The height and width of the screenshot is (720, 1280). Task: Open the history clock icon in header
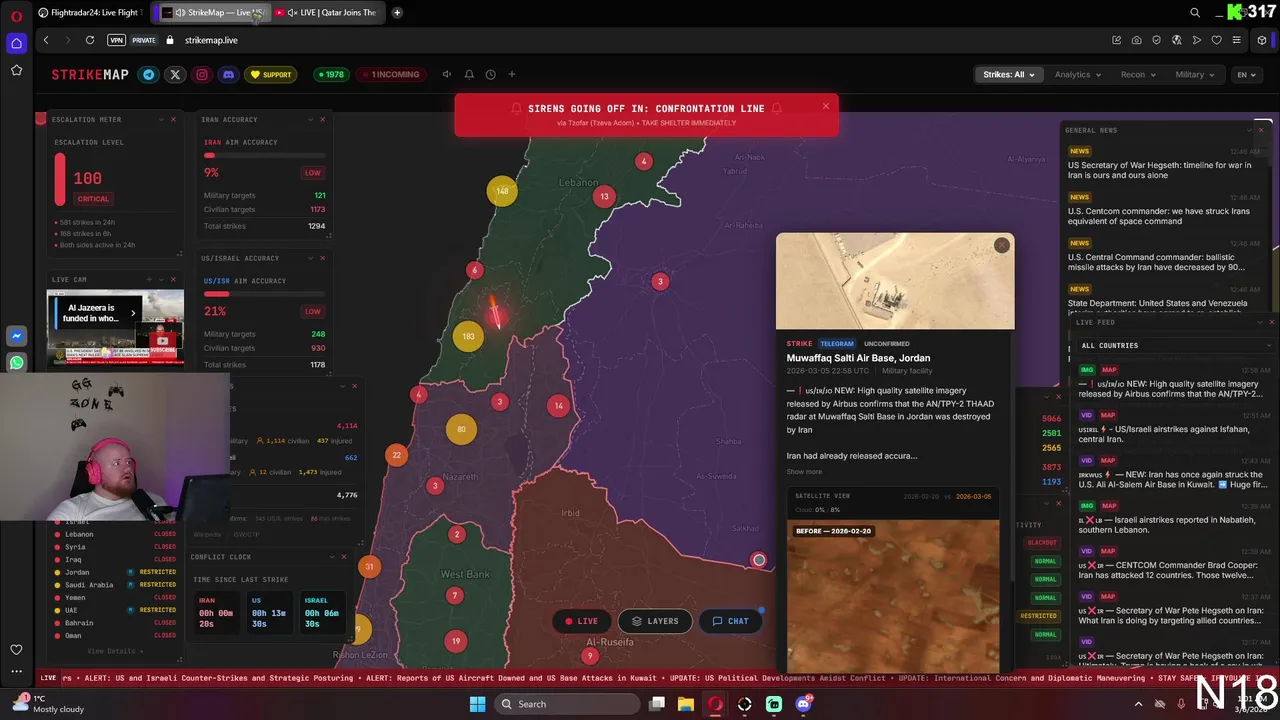coord(490,74)
